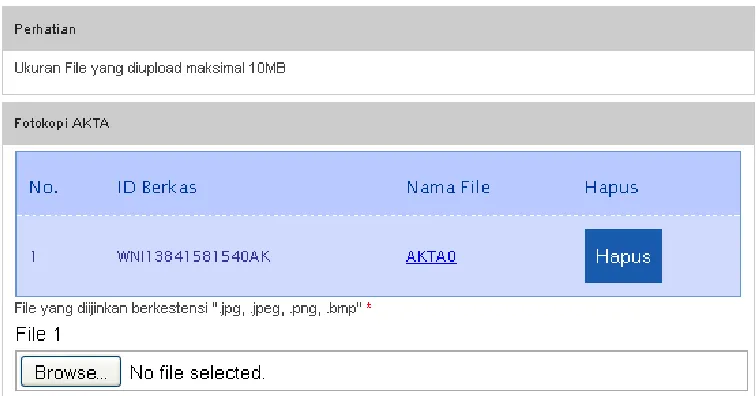Click the red required asterisk
The width and height of the screenshot is (756, 396).
tap(369, 307)
